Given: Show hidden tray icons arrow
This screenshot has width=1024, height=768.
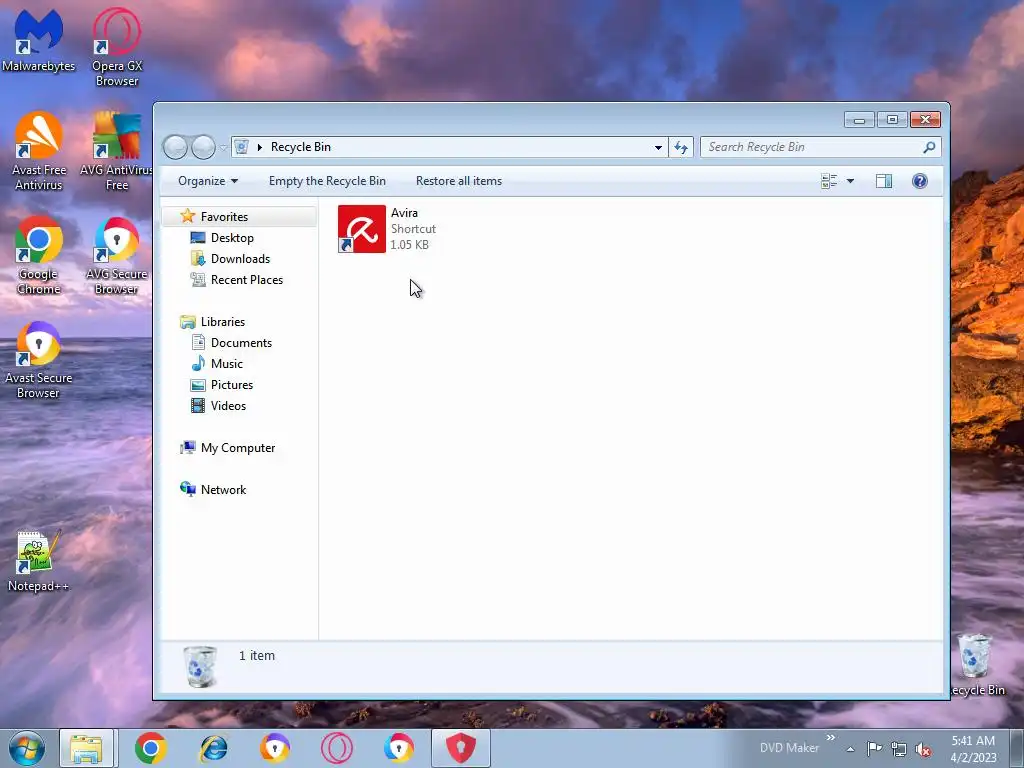Looking at the screenshot, I should [850, 749].
